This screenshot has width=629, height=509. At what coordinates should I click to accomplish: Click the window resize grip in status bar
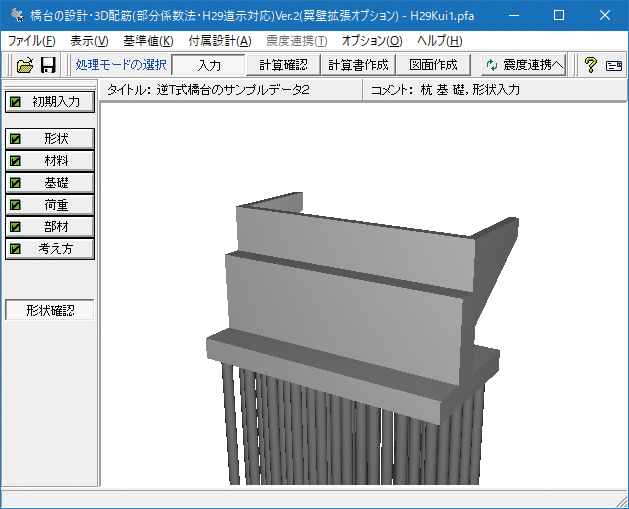pyautogui.click(x=622, y=502)
